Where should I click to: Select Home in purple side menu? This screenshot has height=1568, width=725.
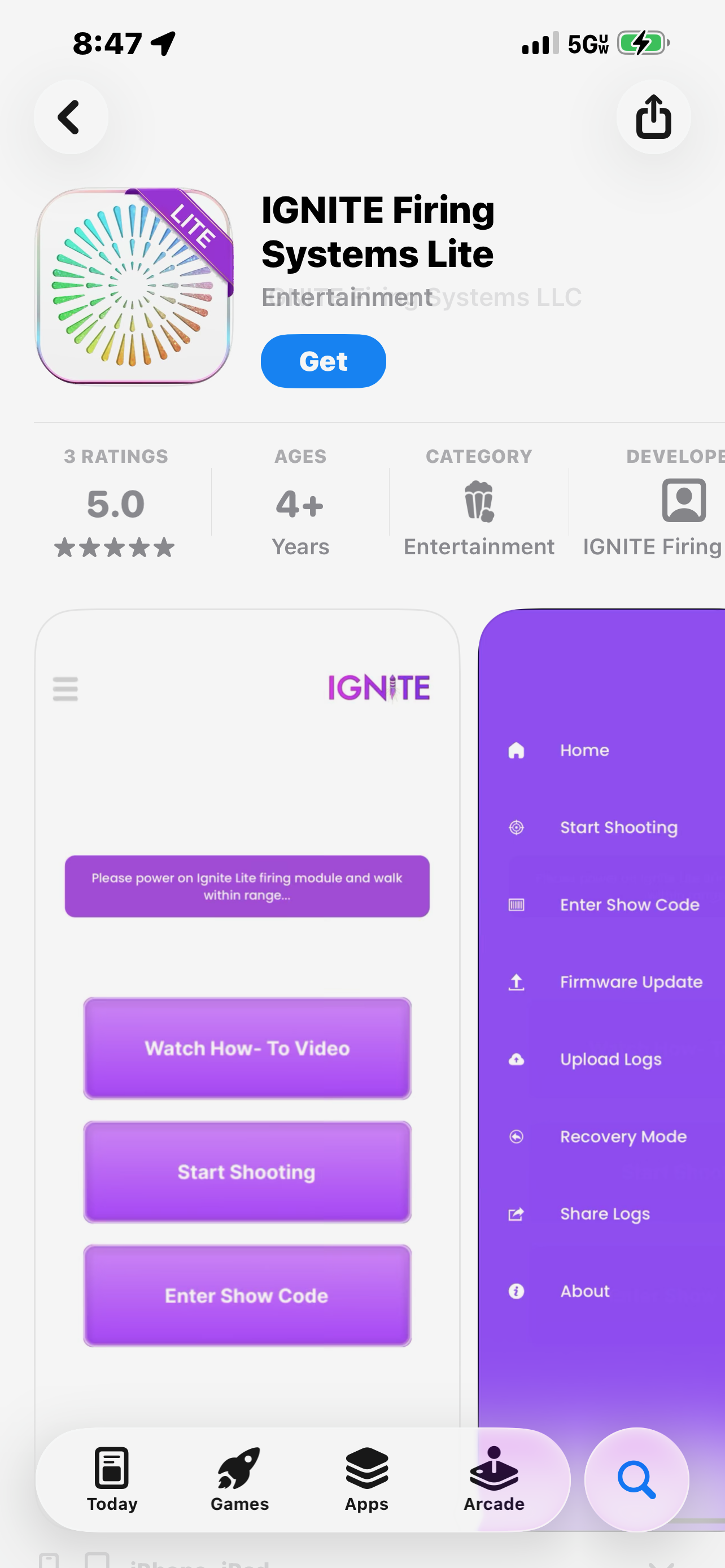tap(584, 750)
